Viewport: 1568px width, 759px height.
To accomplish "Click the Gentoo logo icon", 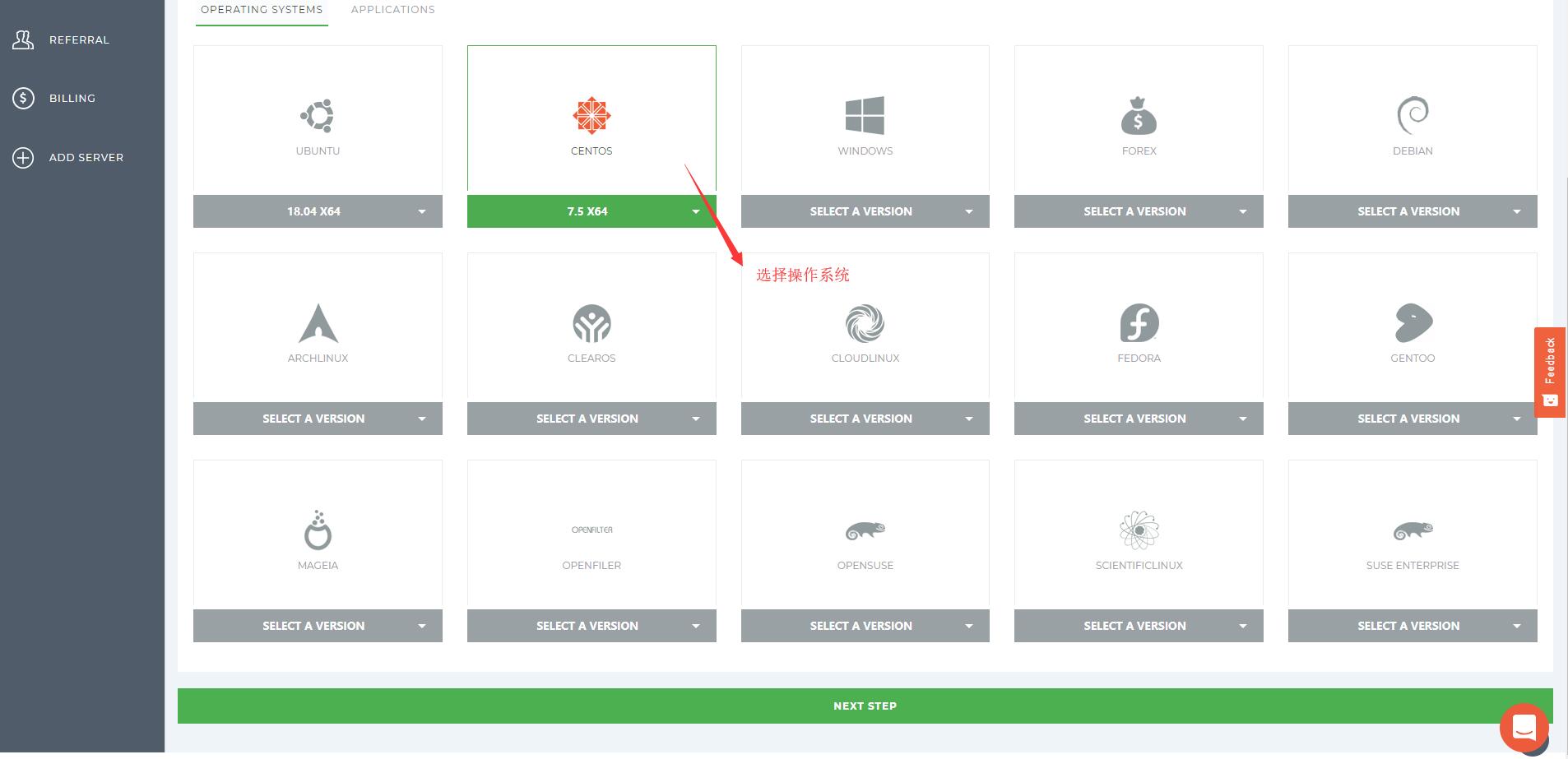I will (1413, 323).
